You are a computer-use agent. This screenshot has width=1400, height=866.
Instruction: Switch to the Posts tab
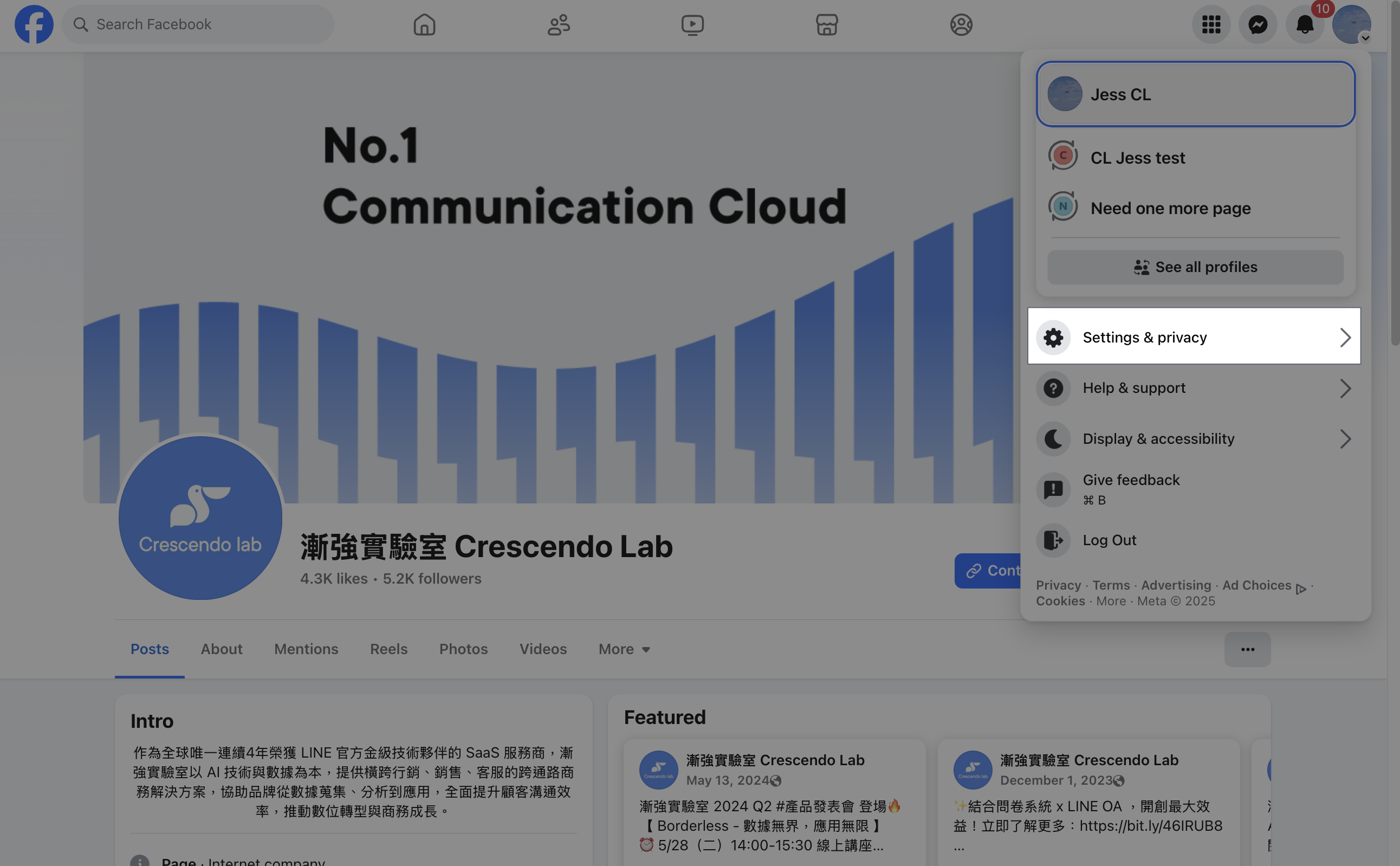tap(150, 649)
